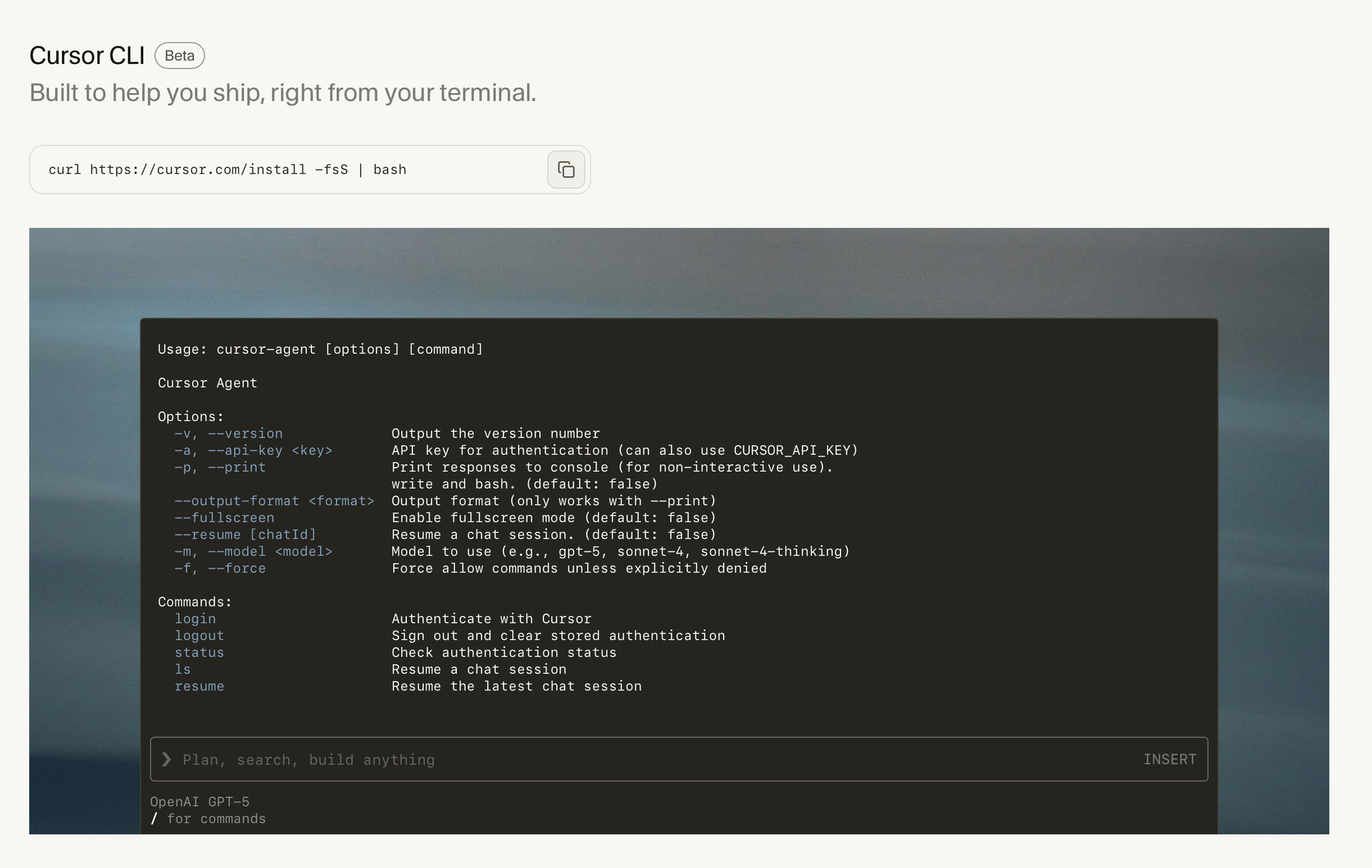The width and height of the screenshot is (1372, 868).
Task: Click the 'resume' command in Commands list
Action: point(199,686)
